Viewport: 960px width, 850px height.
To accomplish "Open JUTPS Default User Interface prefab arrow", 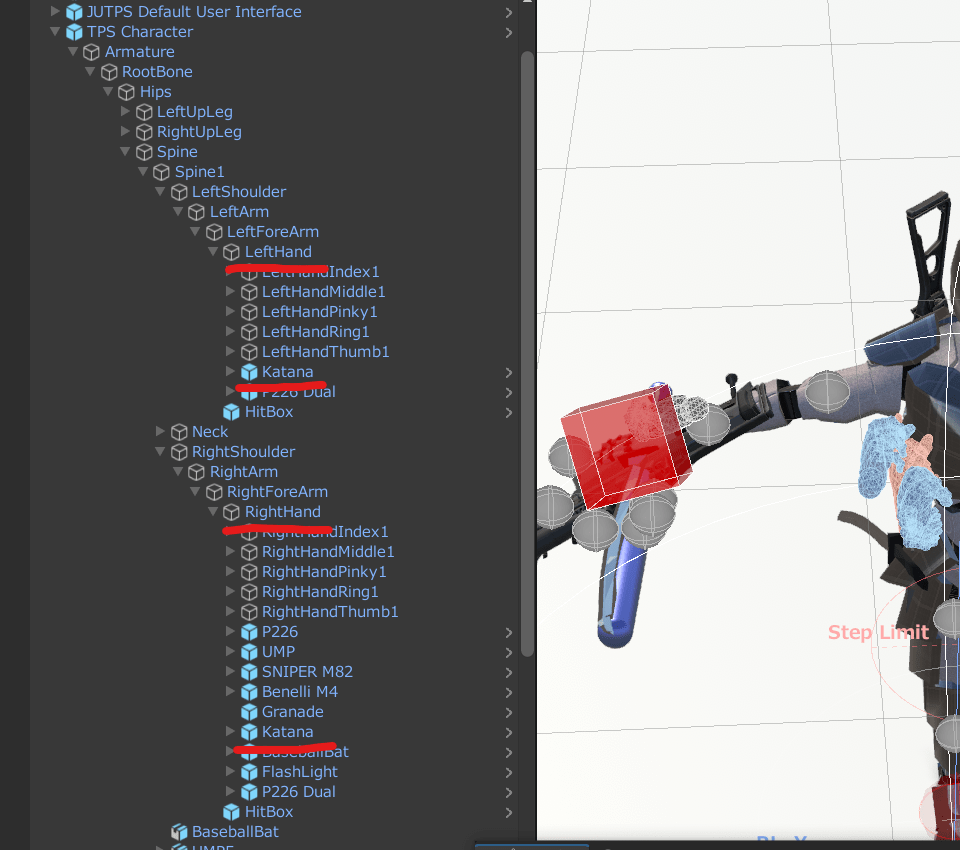I will click(x=509, y=12).
